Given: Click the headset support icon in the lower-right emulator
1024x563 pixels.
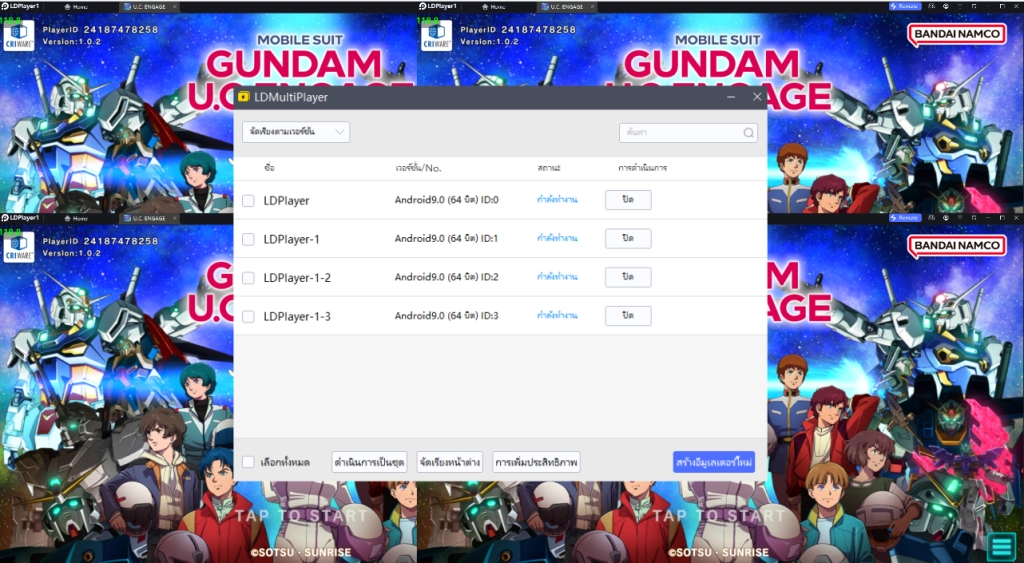Looking at the screenshot, I should tap(931, 217).
